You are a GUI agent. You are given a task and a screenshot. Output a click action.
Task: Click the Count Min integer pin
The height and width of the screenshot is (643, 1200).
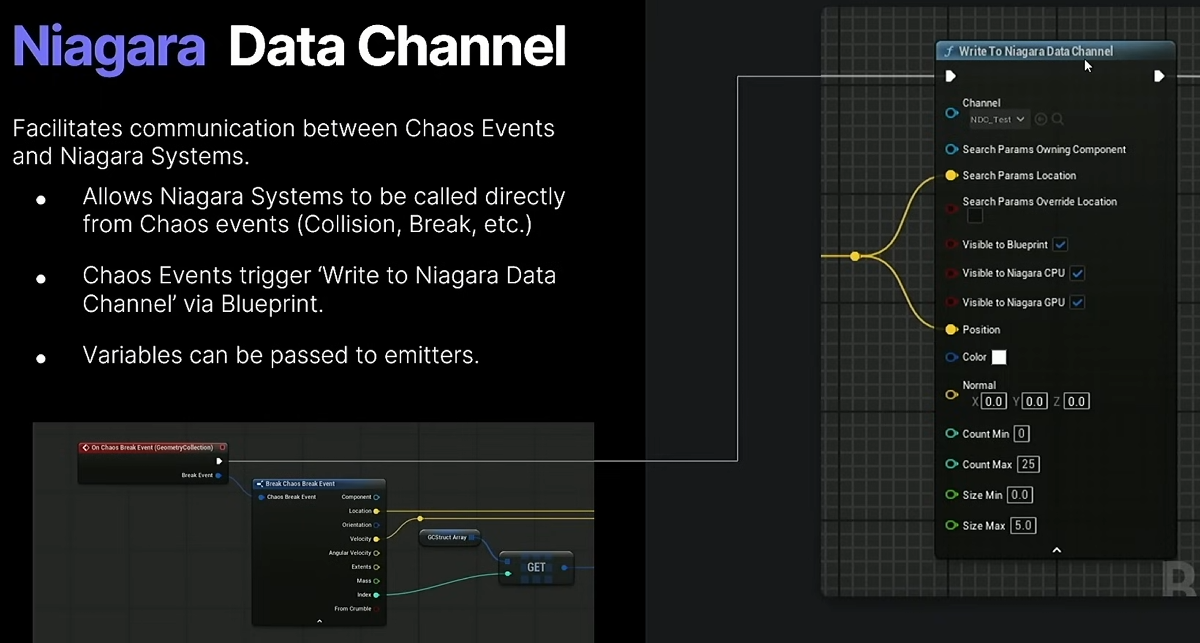951,434
